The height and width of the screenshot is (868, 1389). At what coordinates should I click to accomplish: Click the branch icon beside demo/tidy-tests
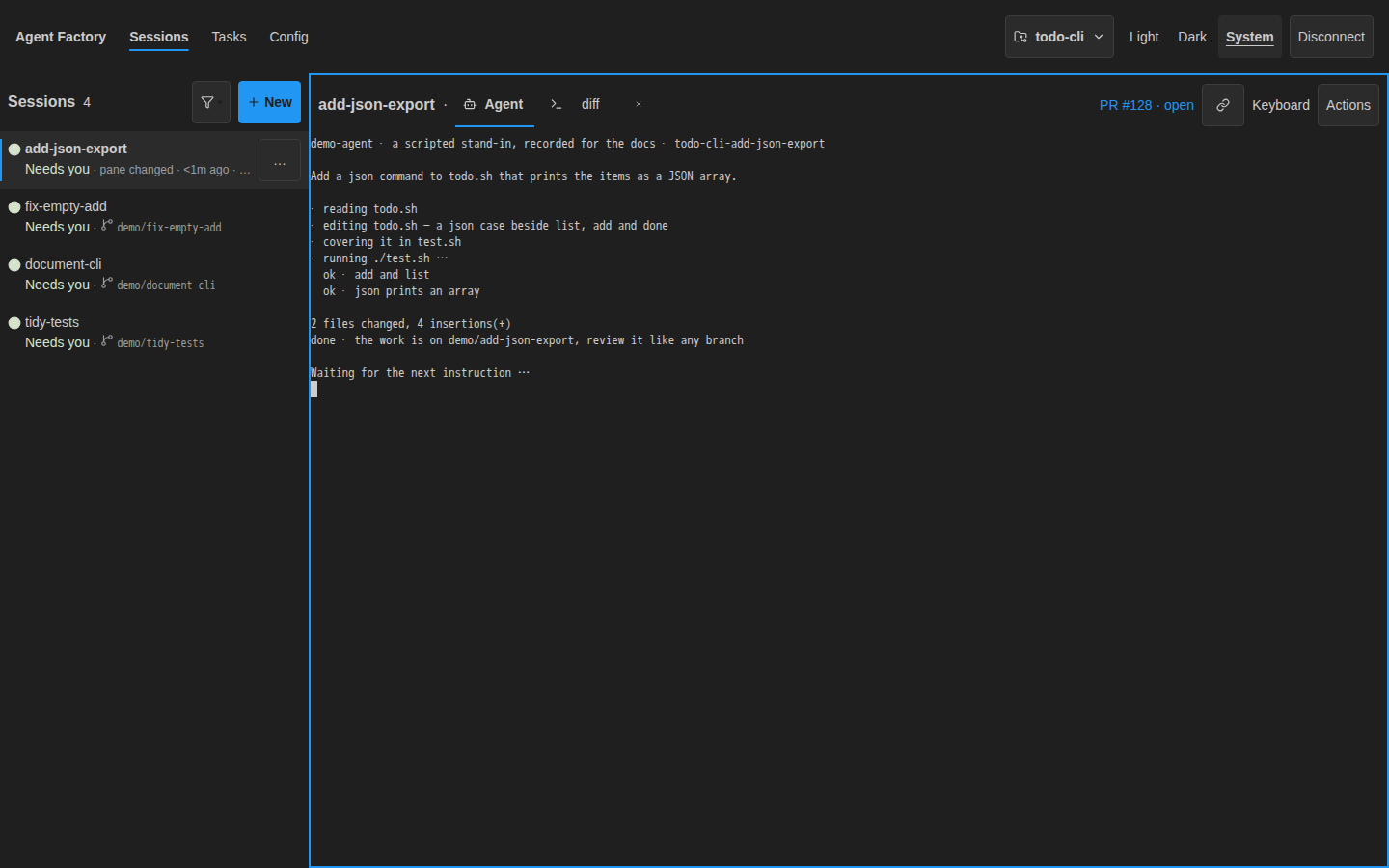pos(107,341)
